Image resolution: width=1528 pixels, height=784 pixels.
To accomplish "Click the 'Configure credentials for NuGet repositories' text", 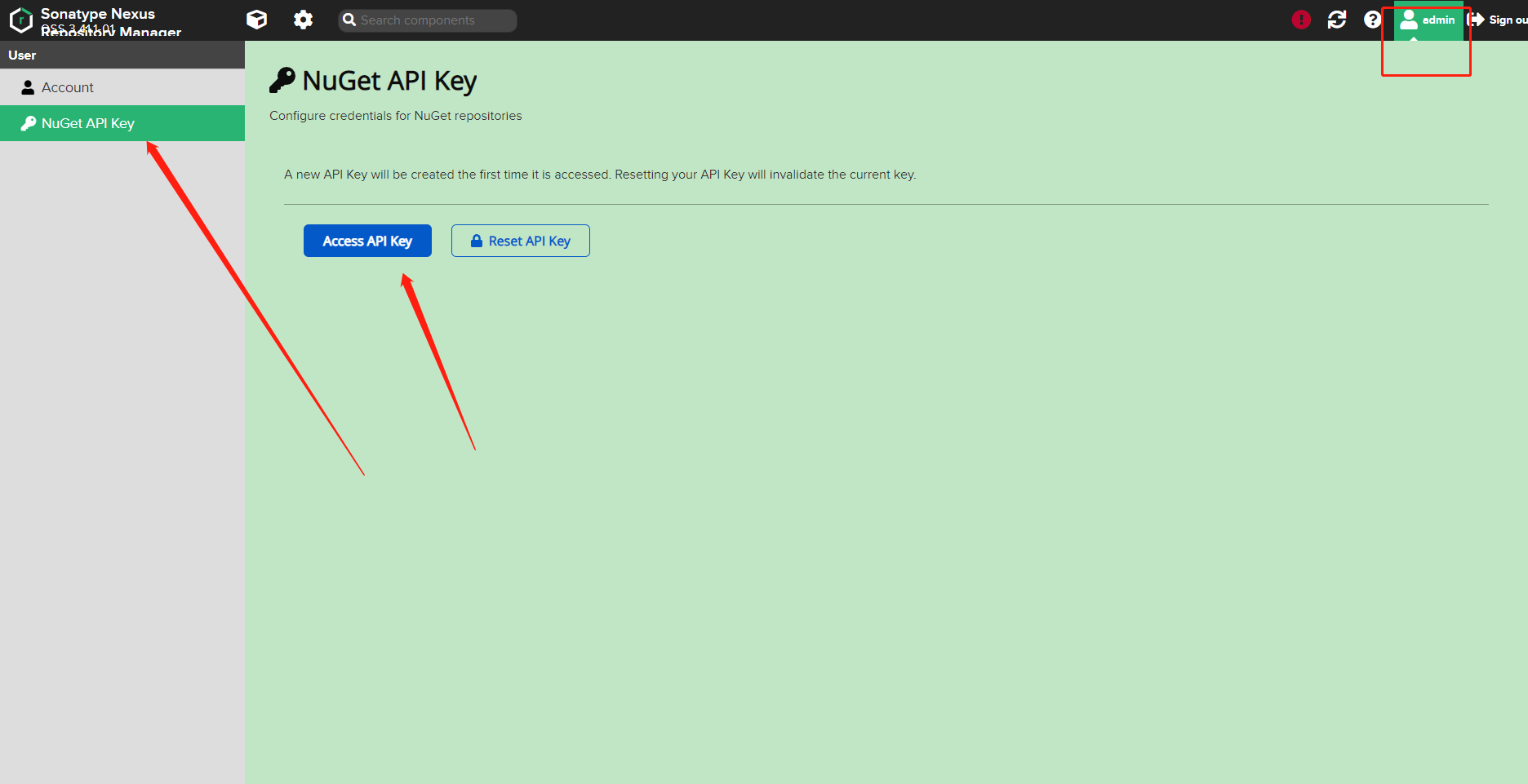I will click(x=396, y=116).
